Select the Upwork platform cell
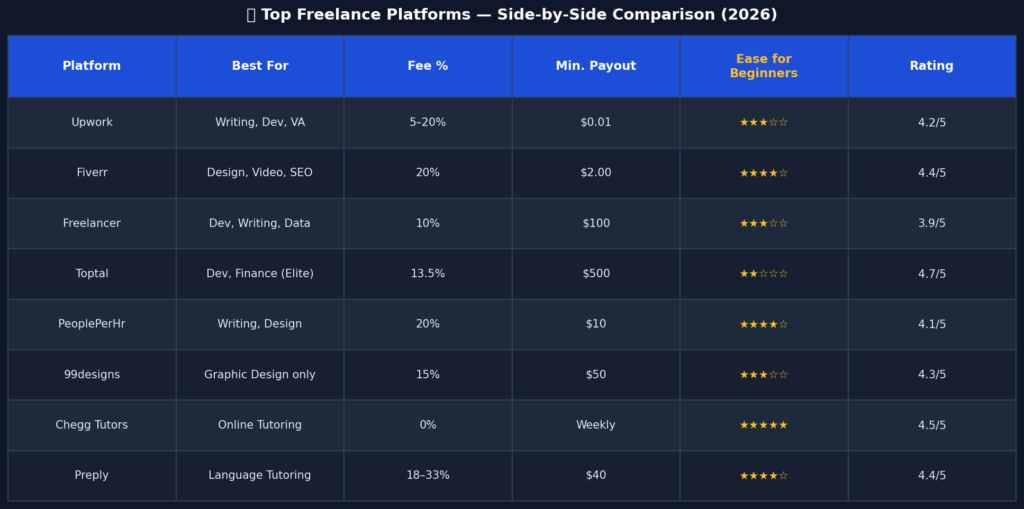Viewport: 1024px width, 509px height. 92,122
